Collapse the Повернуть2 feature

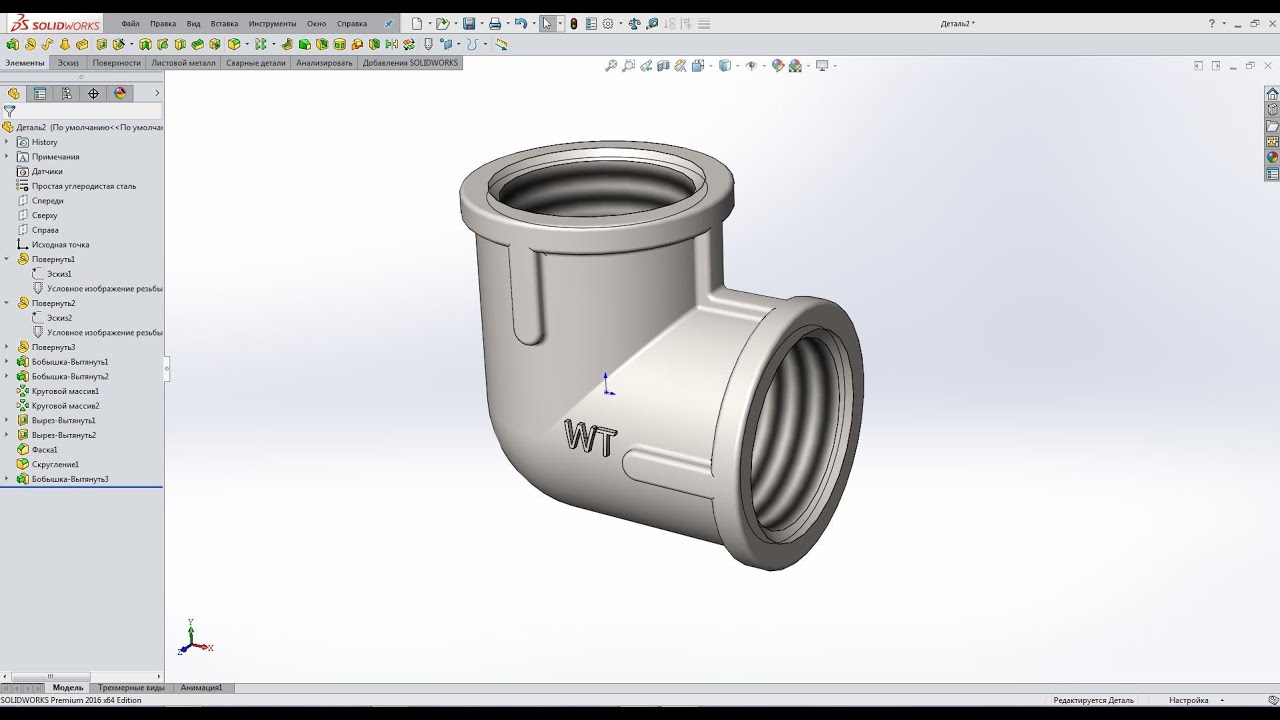click(7, 303)
